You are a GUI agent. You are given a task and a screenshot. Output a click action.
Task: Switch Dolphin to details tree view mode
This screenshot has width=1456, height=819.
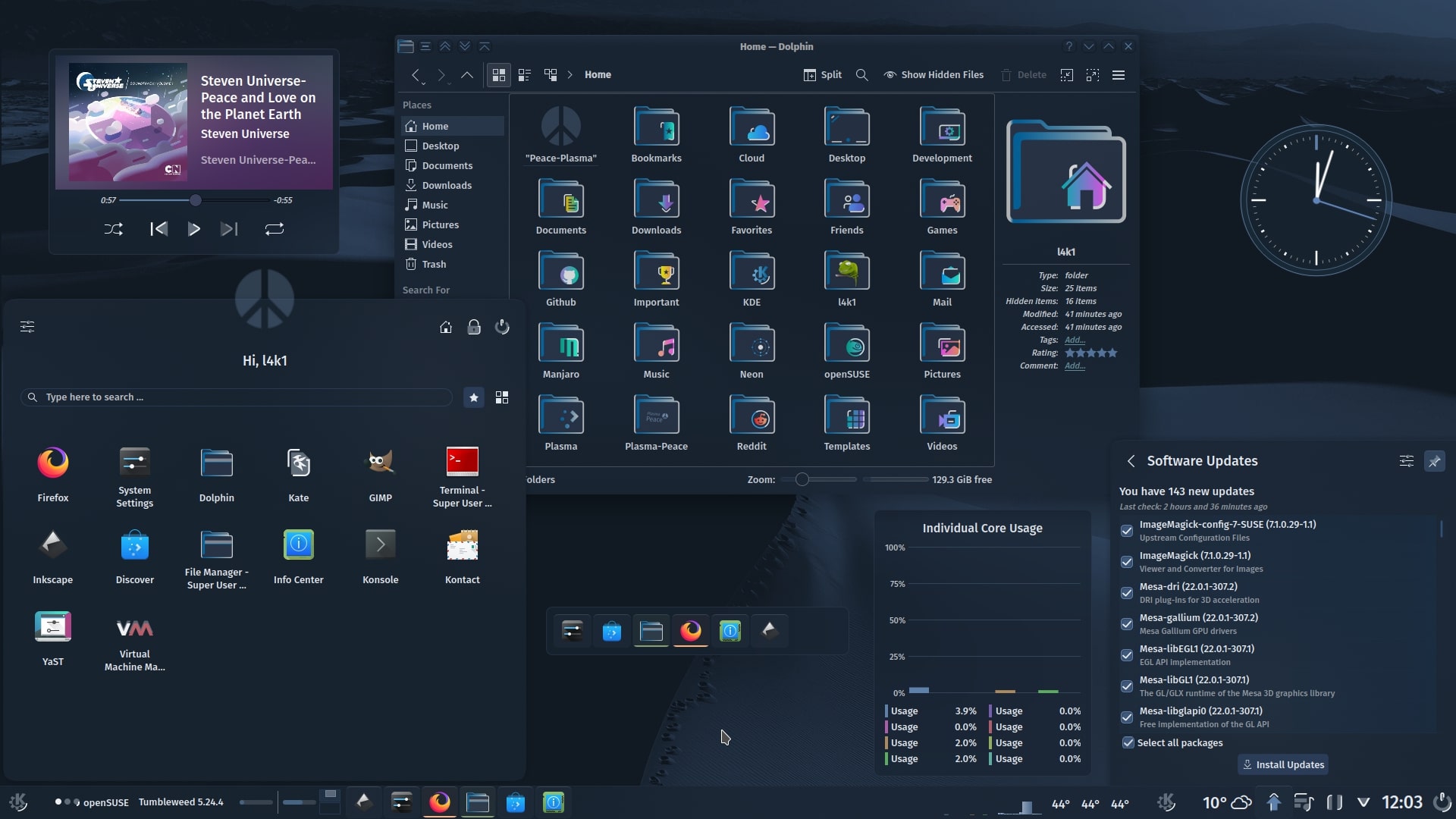point(551,75)
